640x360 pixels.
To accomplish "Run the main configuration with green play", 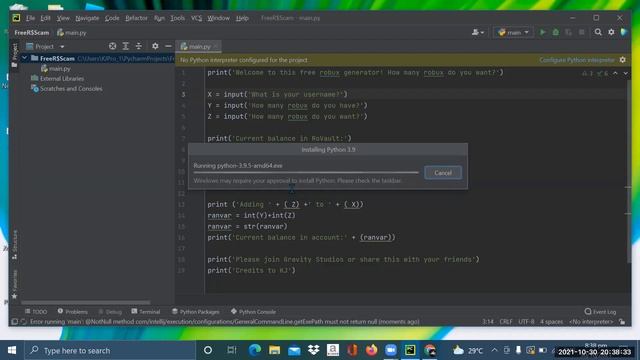I will coord(542,32).
